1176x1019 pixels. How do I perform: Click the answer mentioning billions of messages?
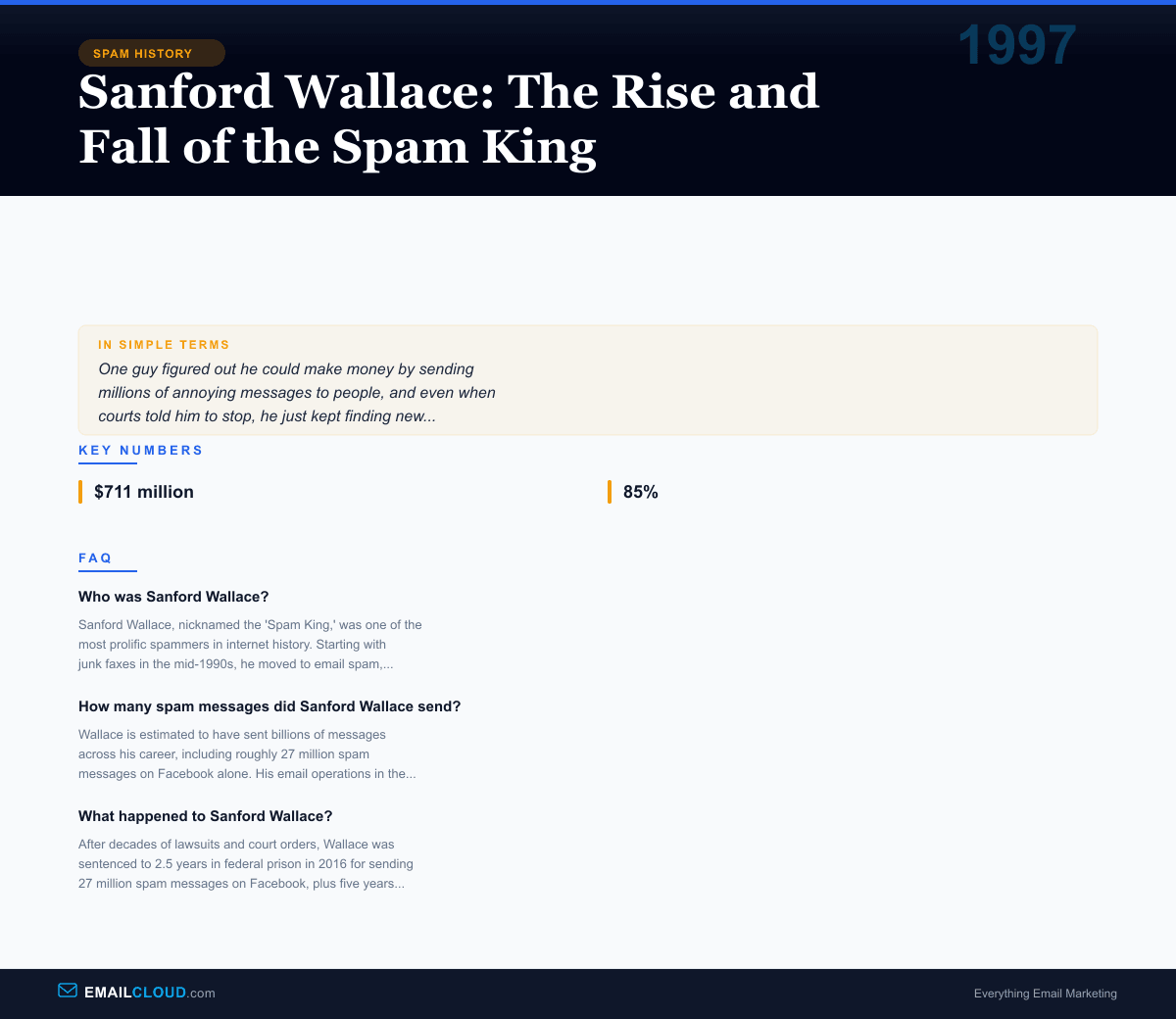click(x=247, y=754)
